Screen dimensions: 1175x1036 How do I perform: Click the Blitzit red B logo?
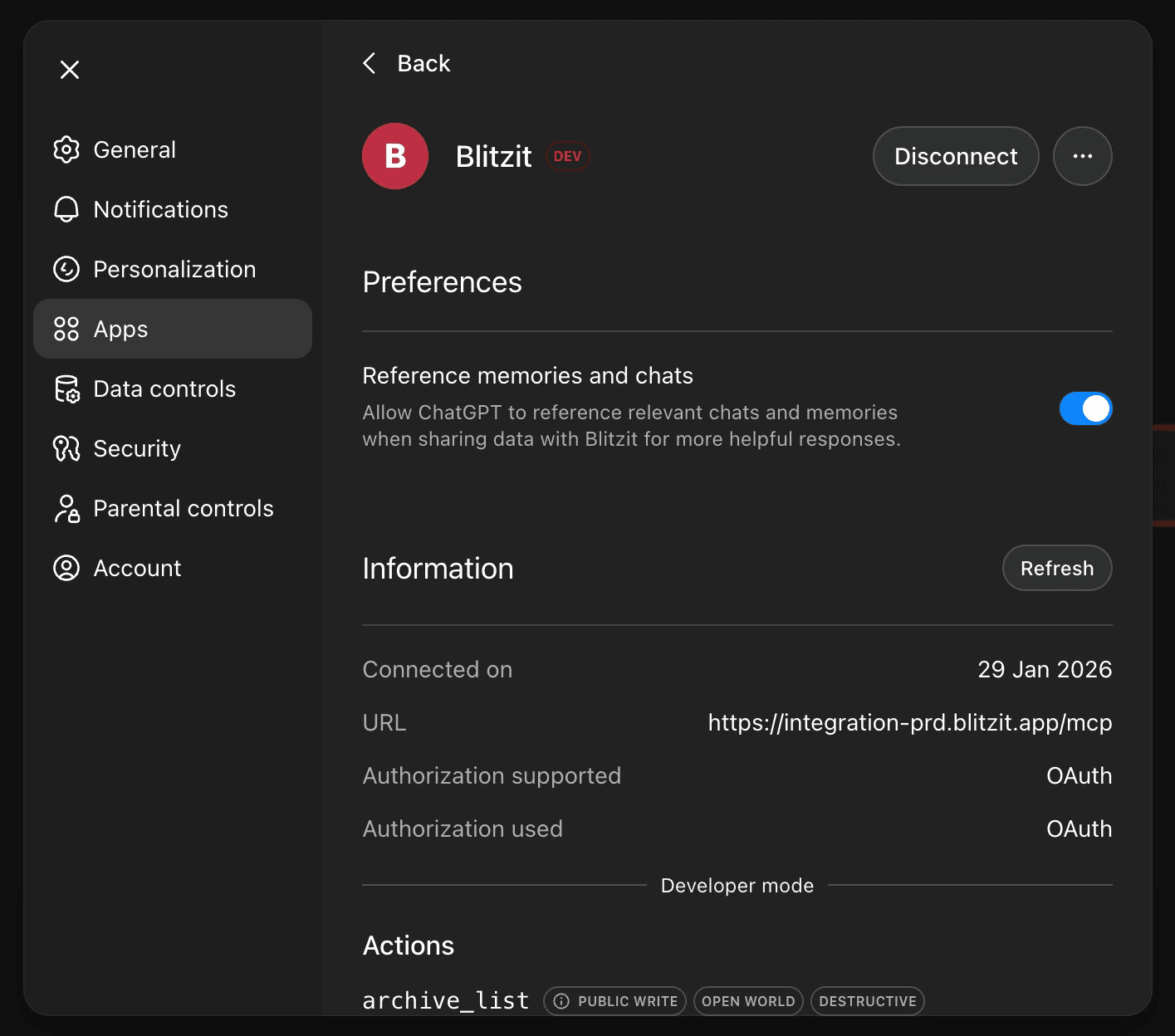[395, 156]
